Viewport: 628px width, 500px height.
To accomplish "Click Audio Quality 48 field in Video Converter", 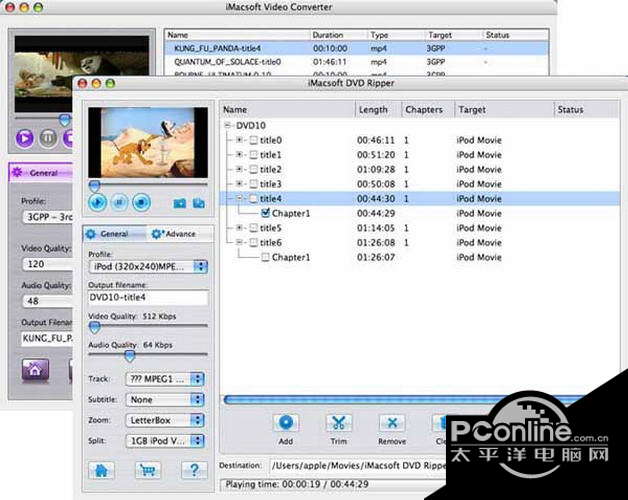I will pos(48,301).
